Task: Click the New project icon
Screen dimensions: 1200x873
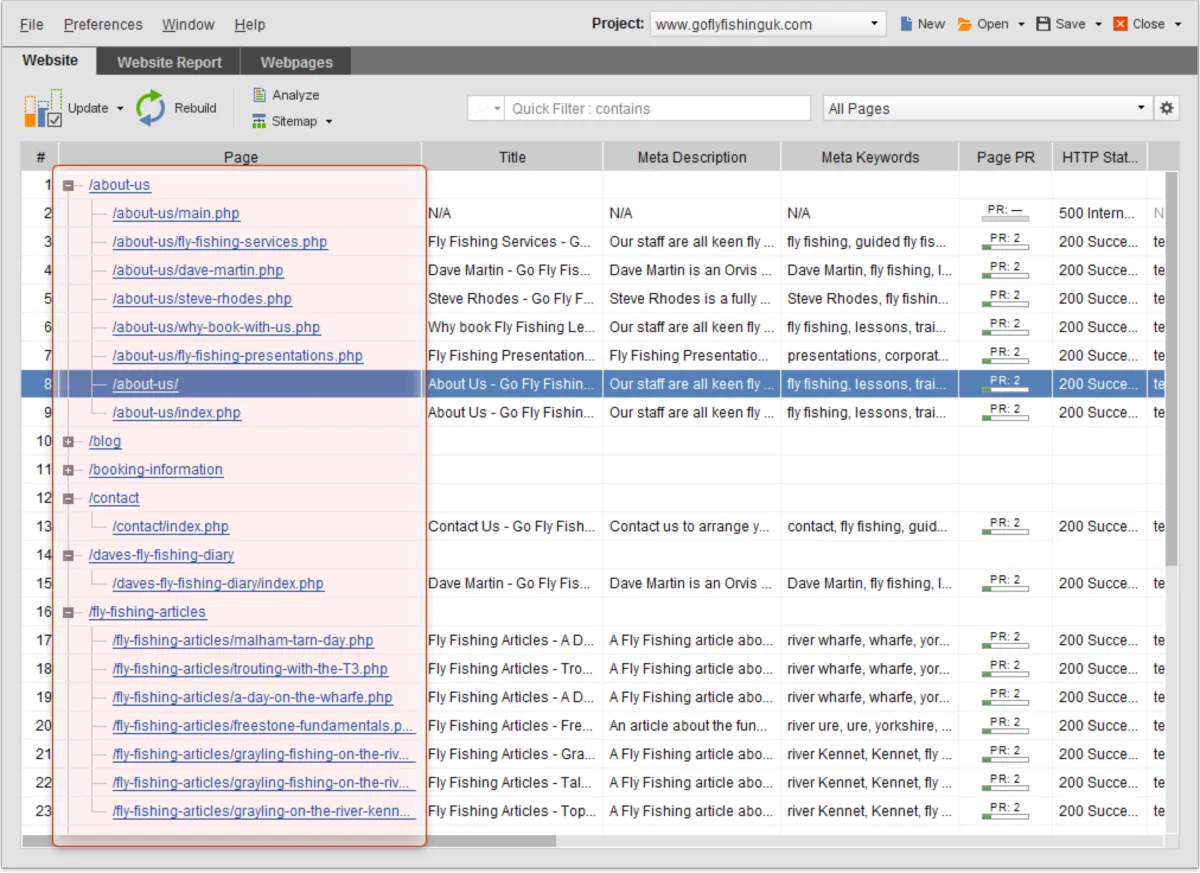Action: [x=906, y=24]
